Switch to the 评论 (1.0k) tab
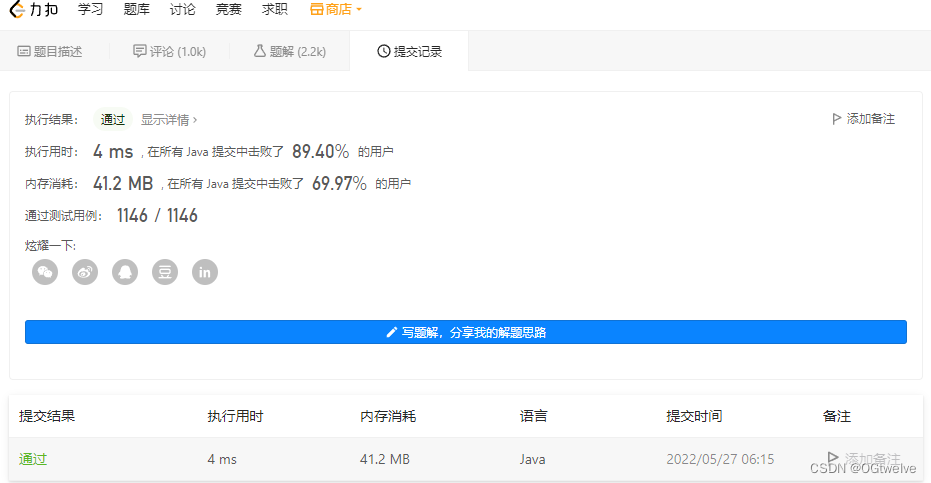The height and width of the screenshot is (483, 931). click(x=169, y=52)
